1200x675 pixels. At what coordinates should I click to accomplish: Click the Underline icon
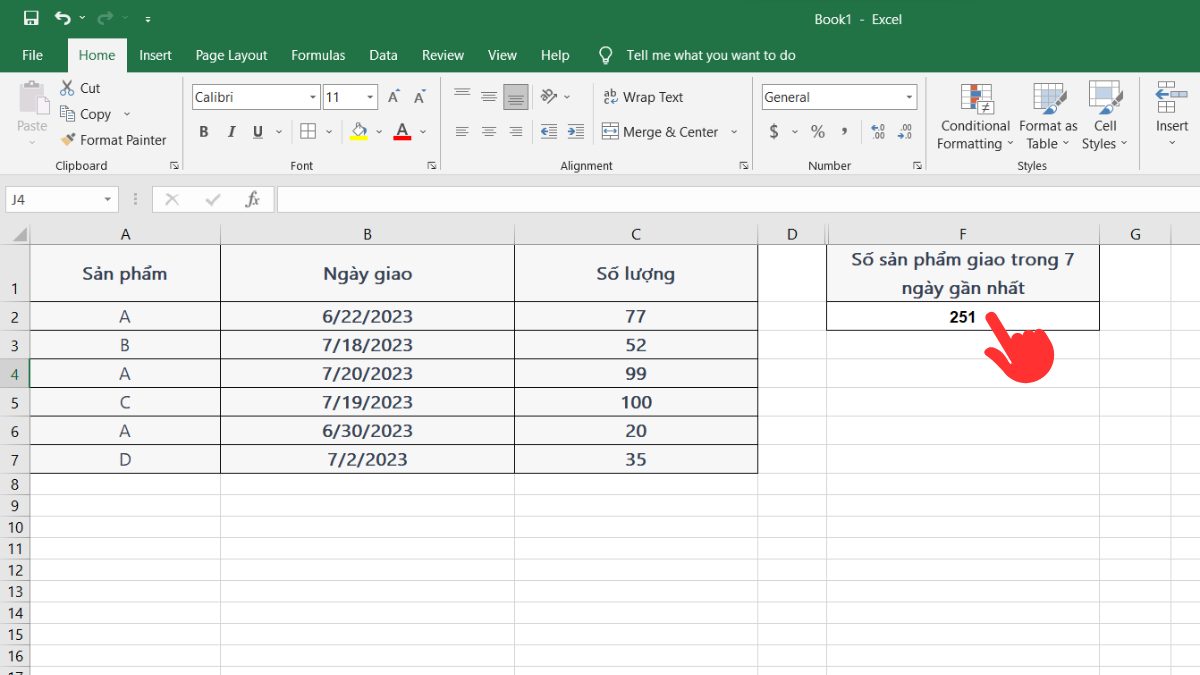pyautogui.click(x=258, y=131)
